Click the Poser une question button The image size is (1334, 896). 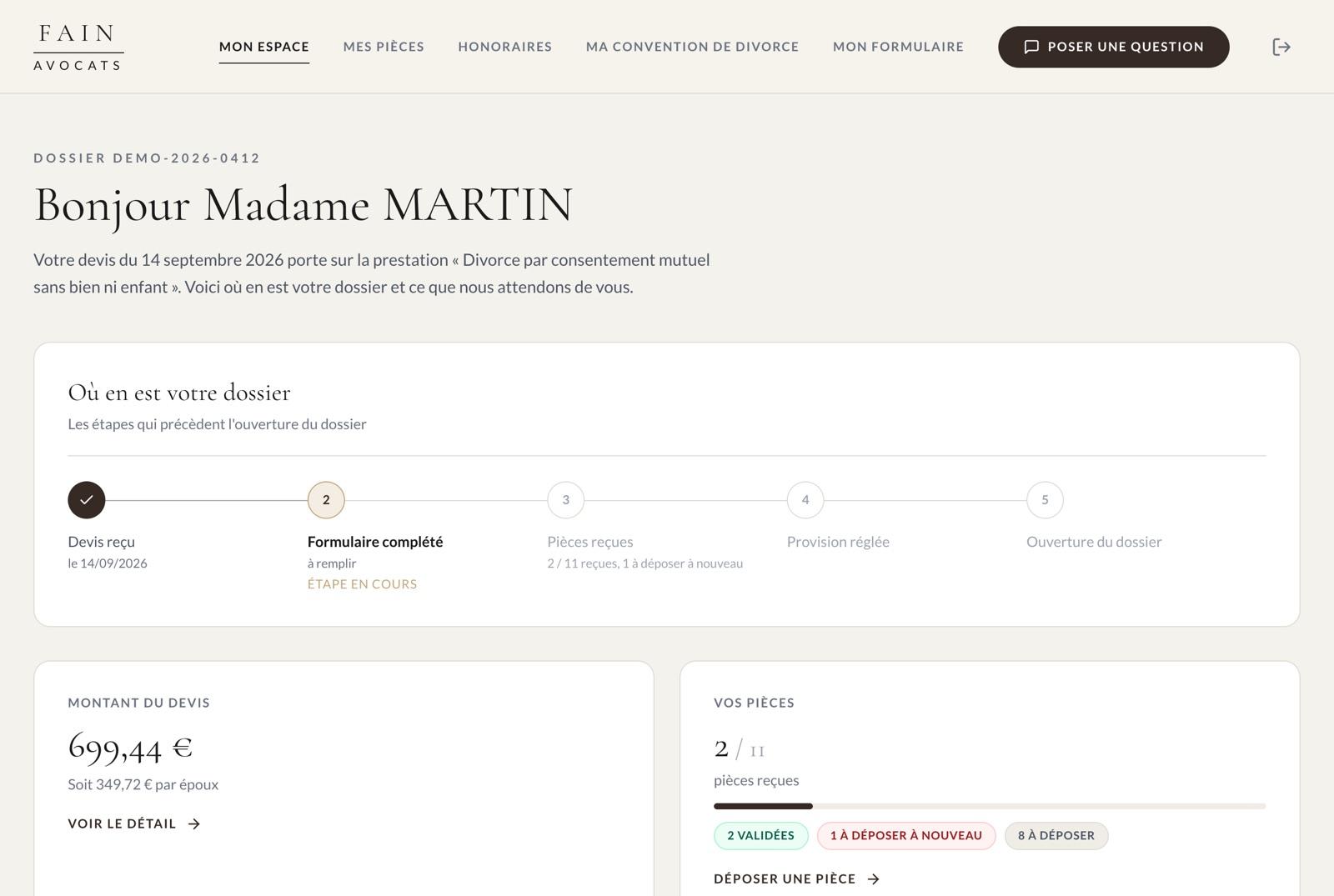point(1114,47)
